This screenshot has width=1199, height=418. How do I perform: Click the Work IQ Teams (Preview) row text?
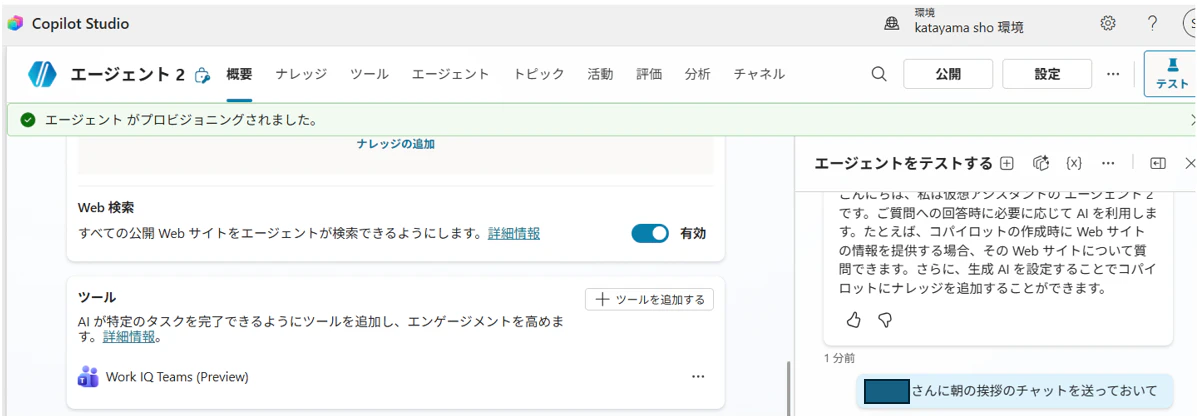point(177,377)
